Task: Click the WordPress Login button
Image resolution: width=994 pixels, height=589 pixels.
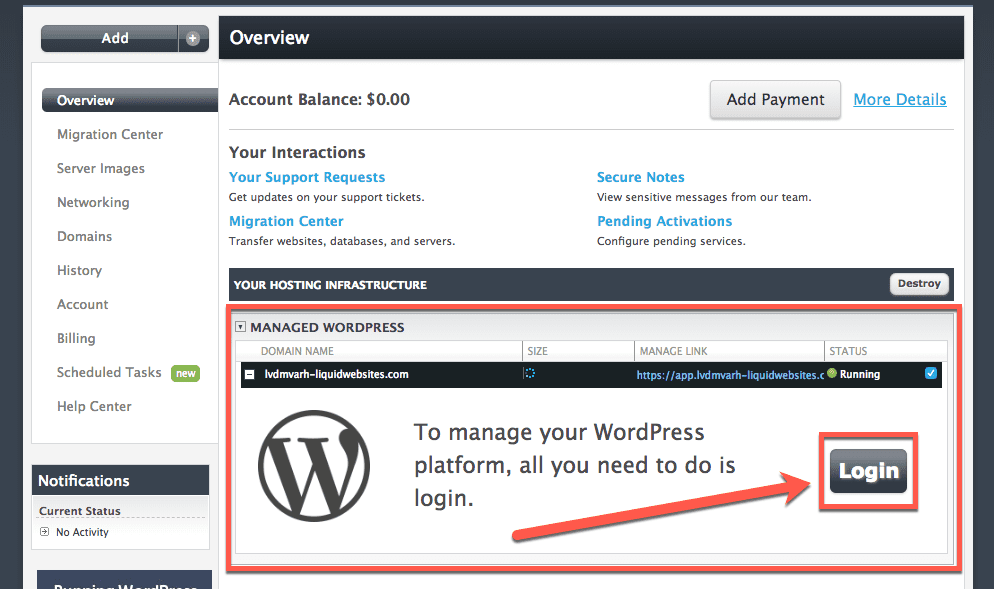Action: click(868, 471)
